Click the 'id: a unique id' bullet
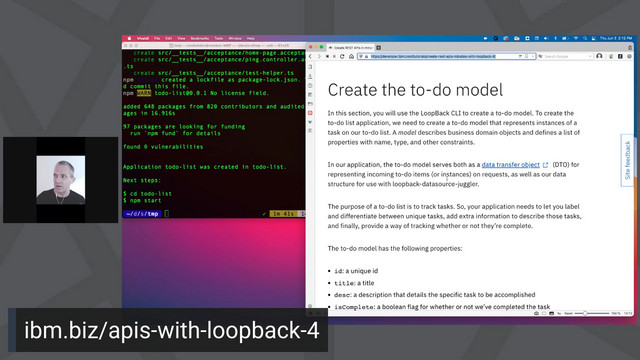This screenshot has height=360, width=640. 356,271
